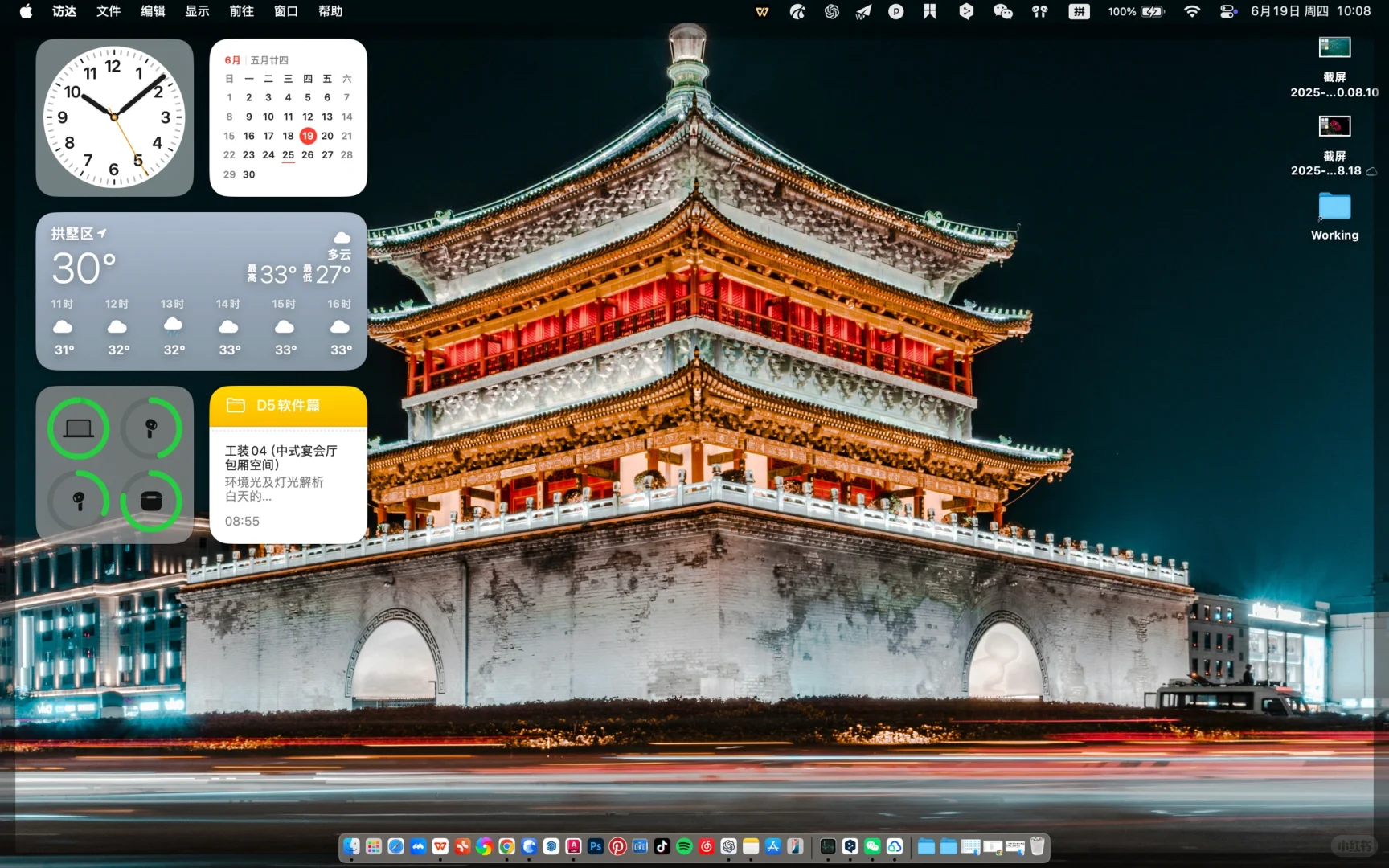Screen dimensions: 1389x868
Task: Open the 文件 menu
Action: click(109, 11)
